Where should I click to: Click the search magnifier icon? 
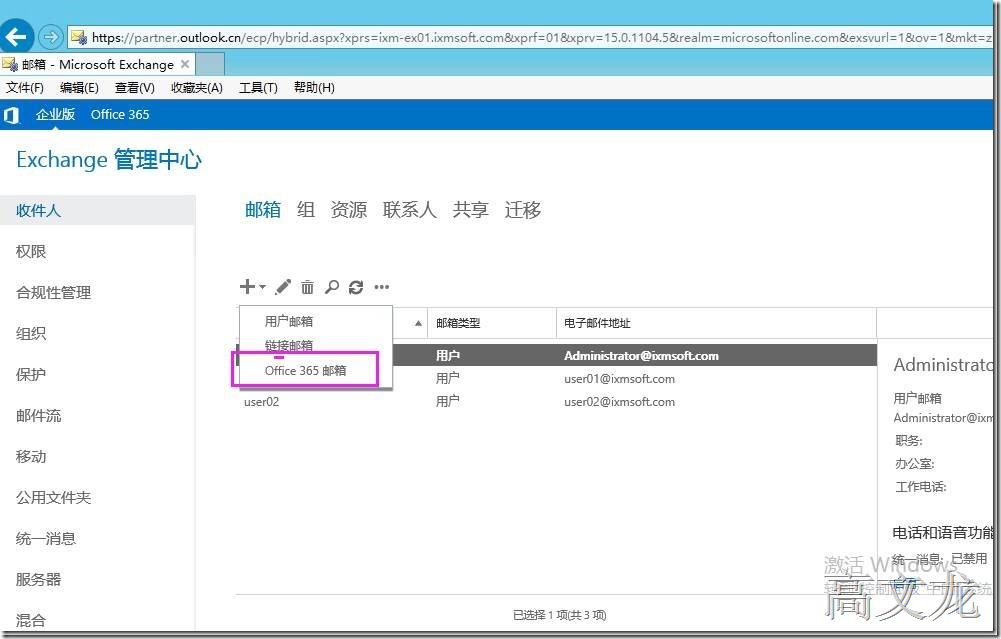pos(331,287)
